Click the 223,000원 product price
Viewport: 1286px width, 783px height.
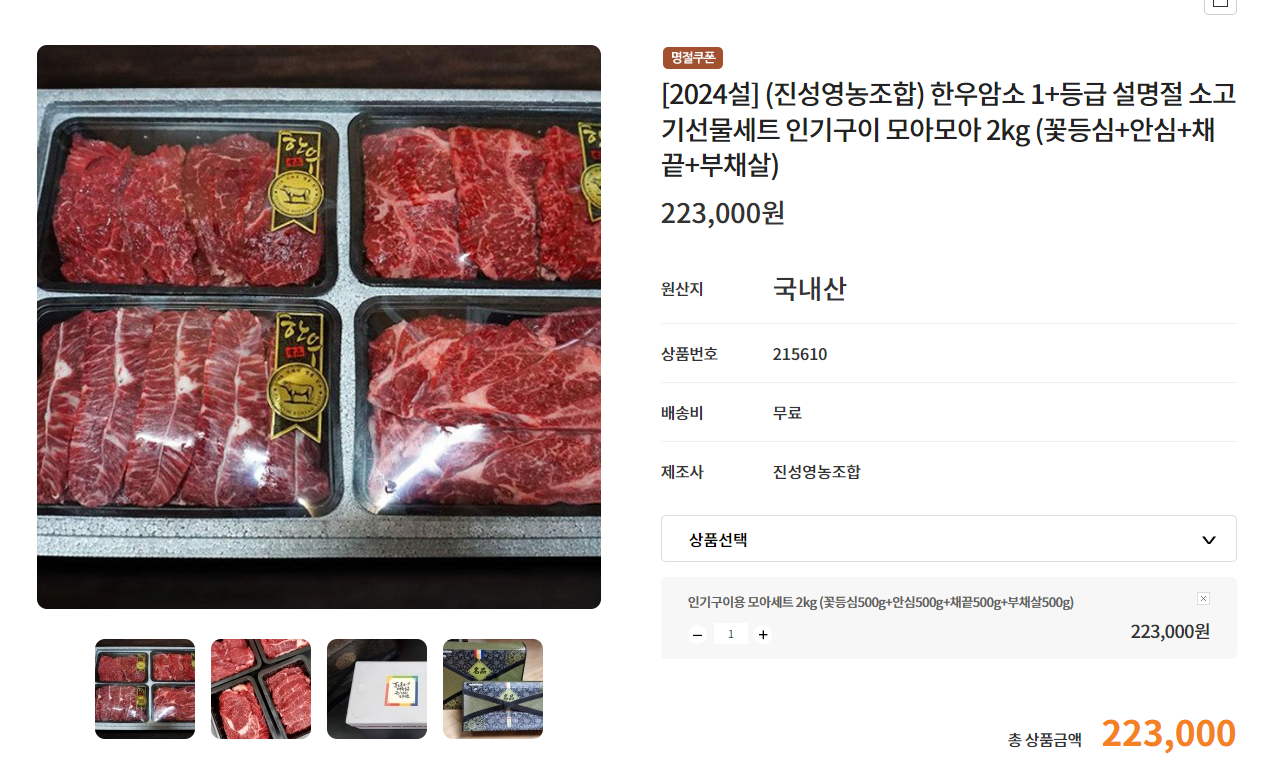(x=723, y=213)
